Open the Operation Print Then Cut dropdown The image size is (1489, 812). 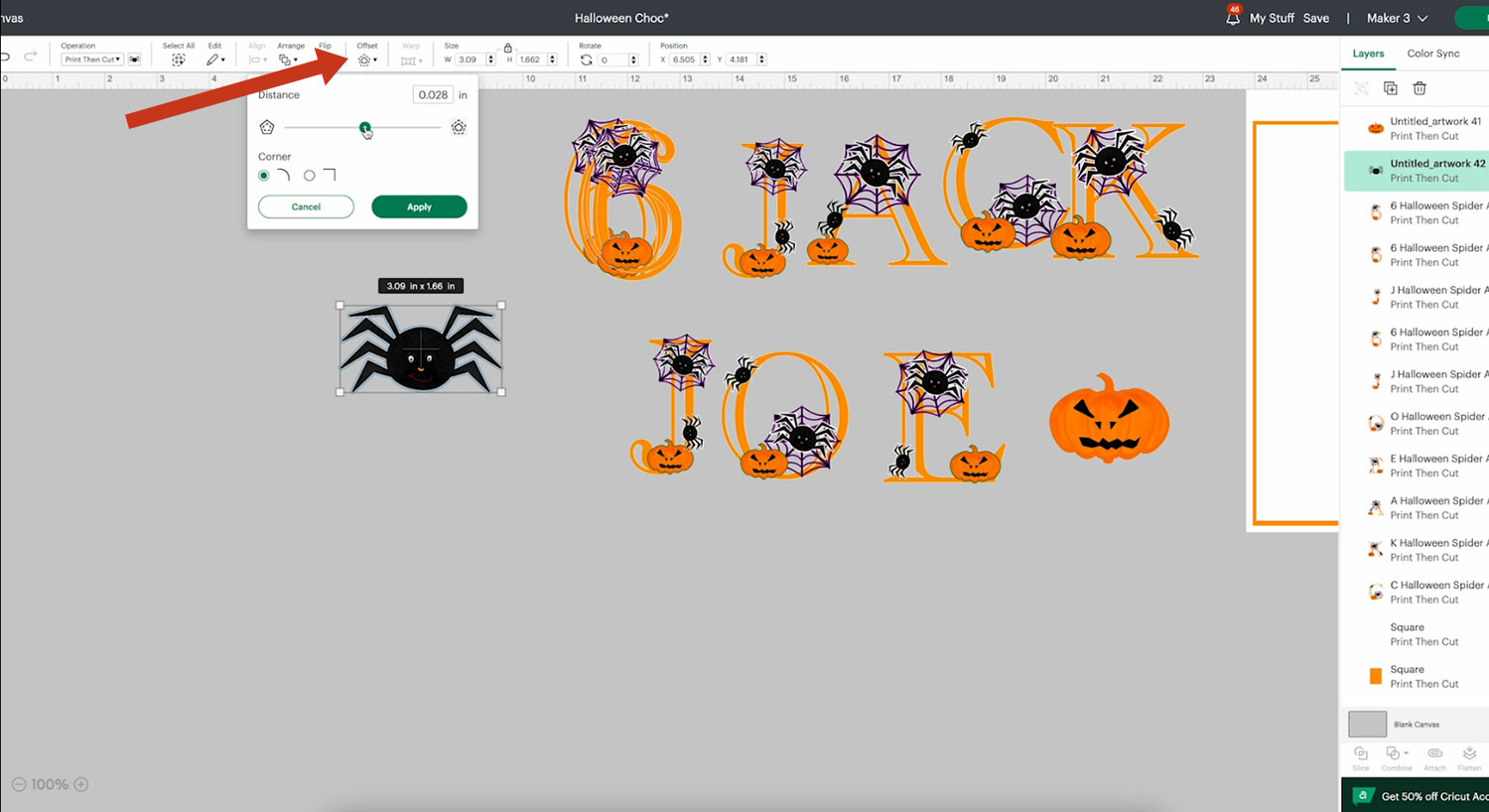point(92,60)
